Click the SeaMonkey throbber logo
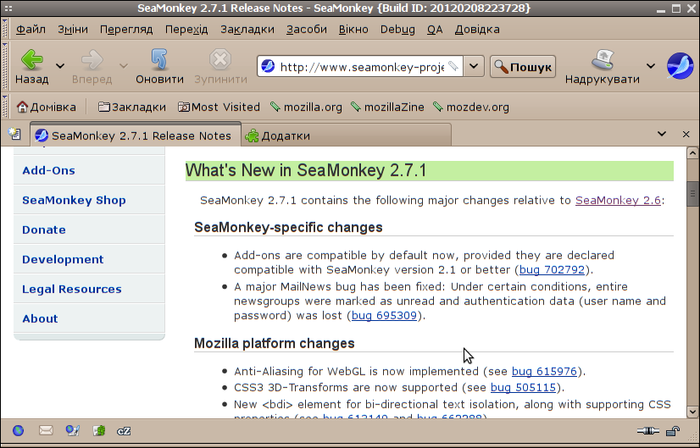The image size is (700, 448). pyautogui.click(x=680, y=66)
